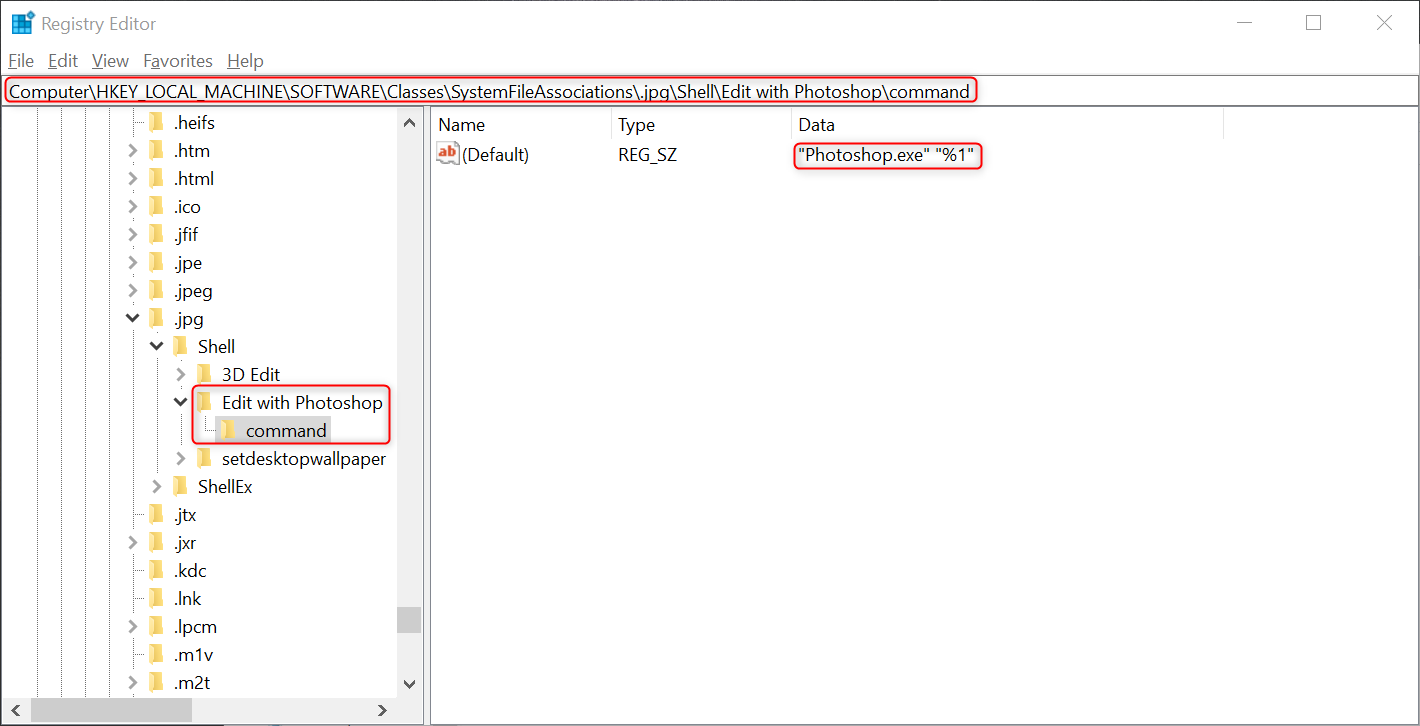Click the .m1v folder icon
The height and width of the screenshot is (726, 1420).
pos(156,655)
